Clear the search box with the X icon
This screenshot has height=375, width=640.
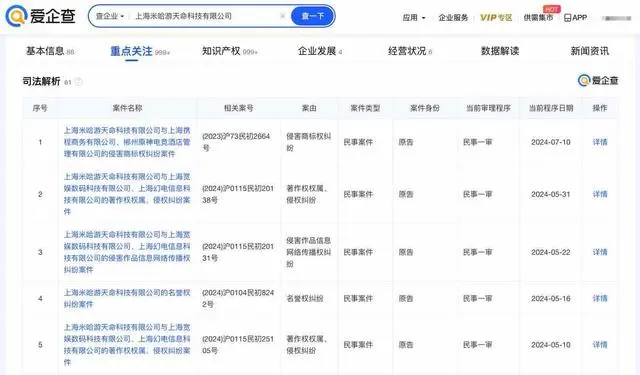pos(282,16)
